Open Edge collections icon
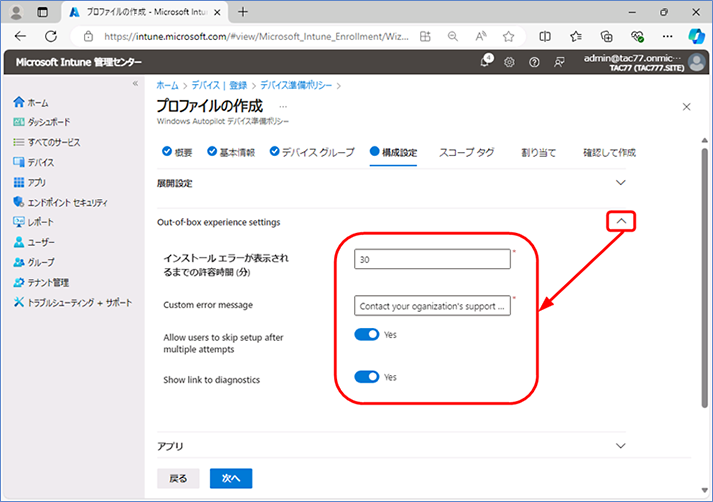This screenshot has width=713, height=502. coord(606,36)
